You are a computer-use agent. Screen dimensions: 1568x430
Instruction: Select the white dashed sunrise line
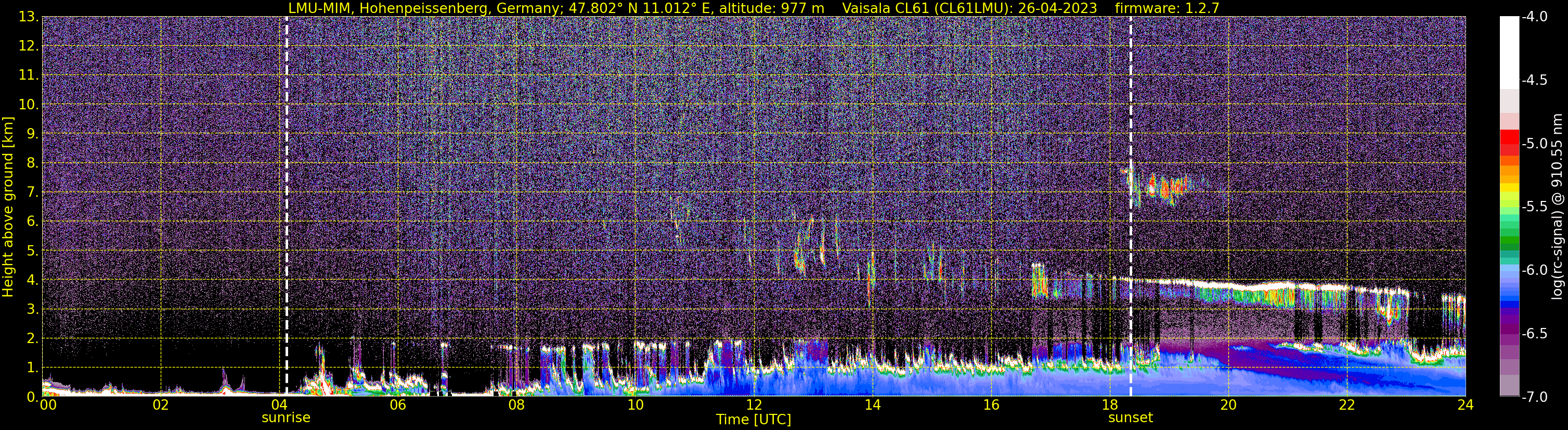point(287,206)
